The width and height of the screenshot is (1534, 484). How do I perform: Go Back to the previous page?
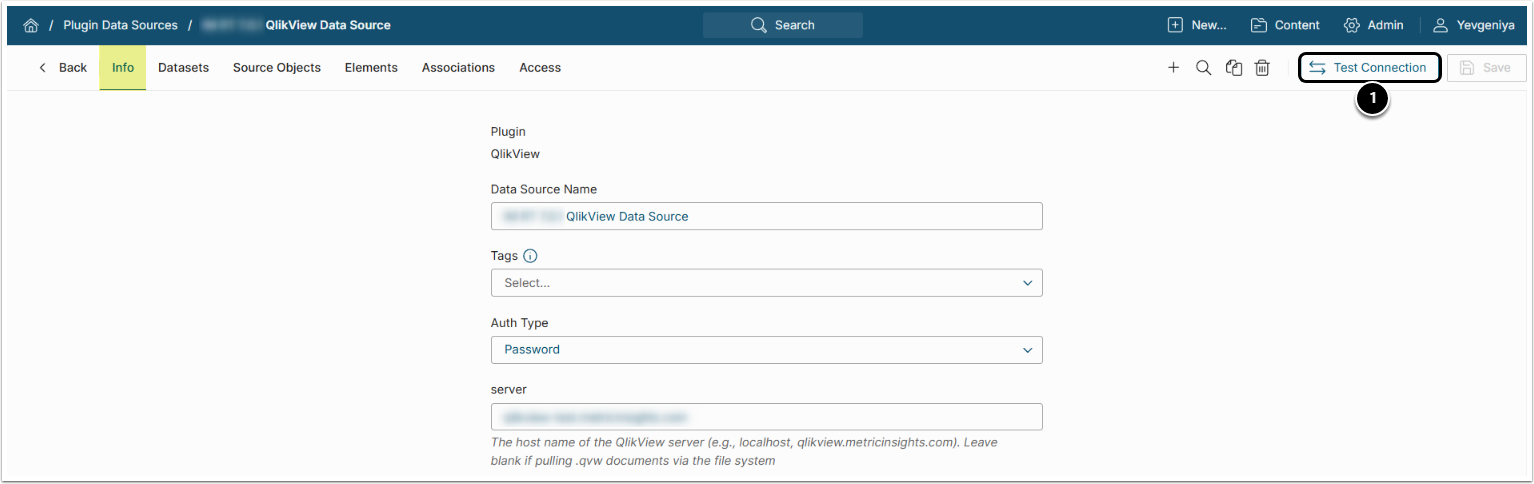[x=63, y=68]
